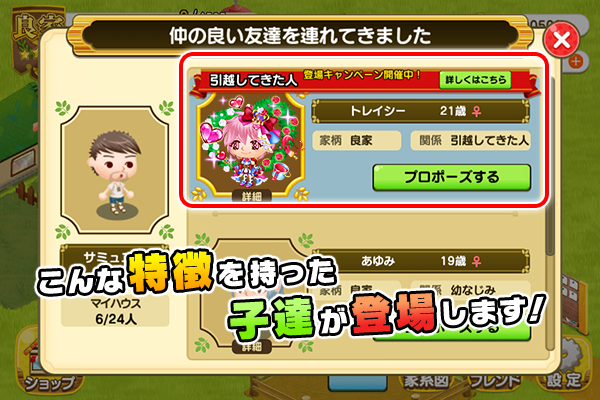Select the あゆみ 19歳 name bar

(421, 261)
